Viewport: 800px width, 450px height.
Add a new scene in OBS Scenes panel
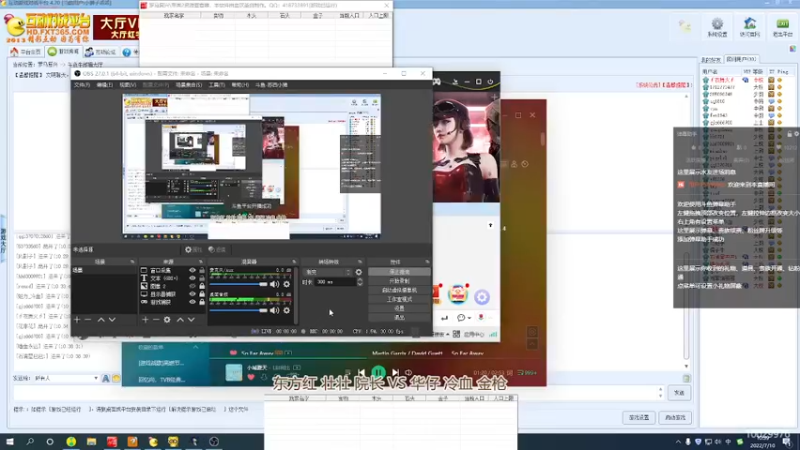77,319
